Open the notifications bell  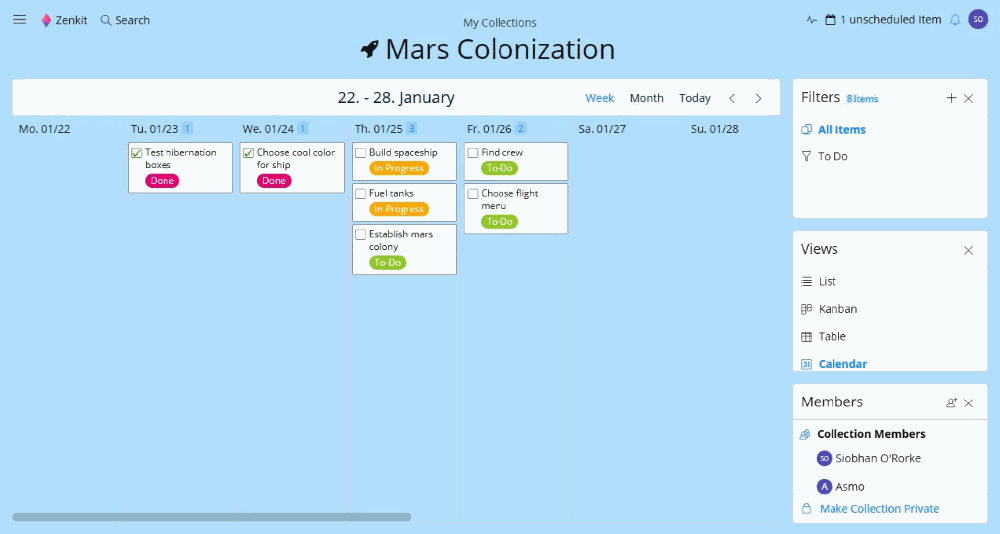pyautogui.click(x=955, y=20)
